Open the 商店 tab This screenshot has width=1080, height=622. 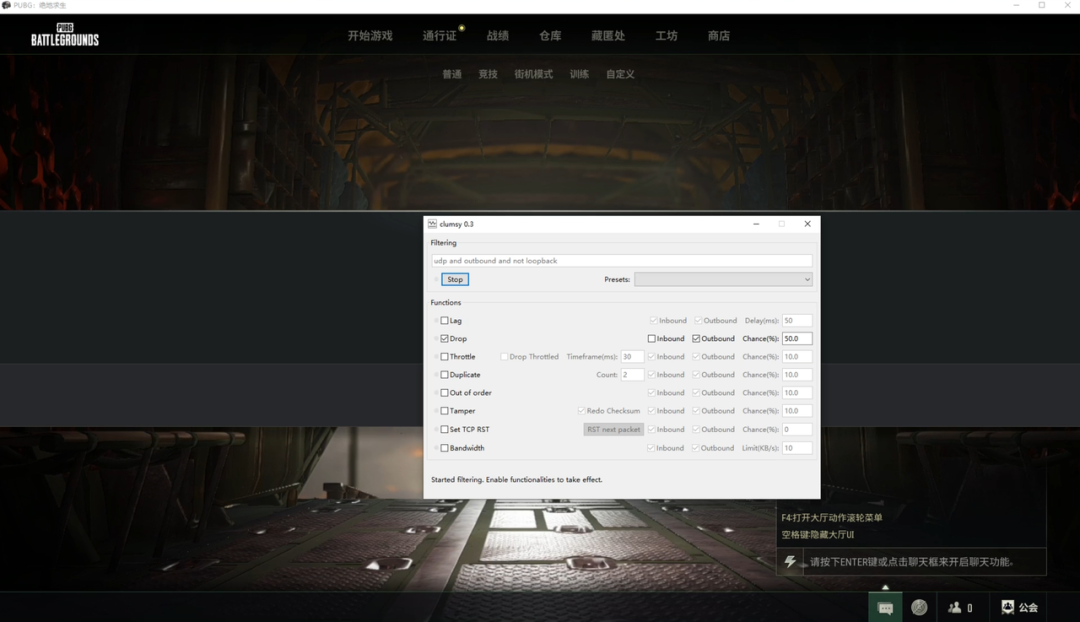pyautogui.click(x=718, y=35)
